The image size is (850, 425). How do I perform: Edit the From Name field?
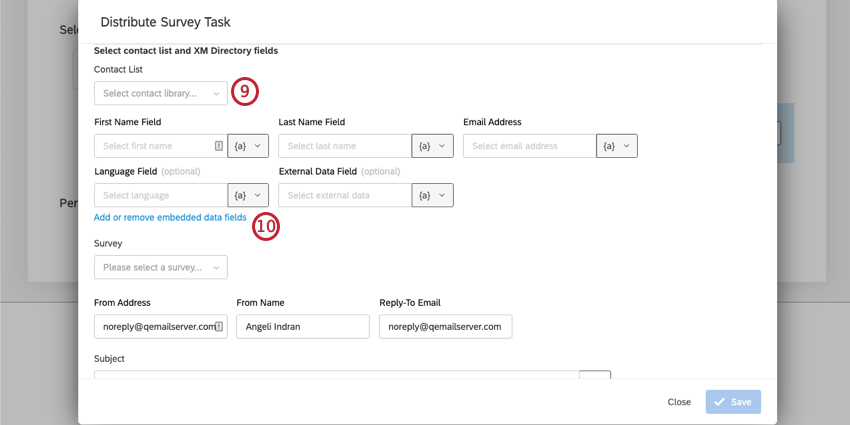click(x=302, y=327)
